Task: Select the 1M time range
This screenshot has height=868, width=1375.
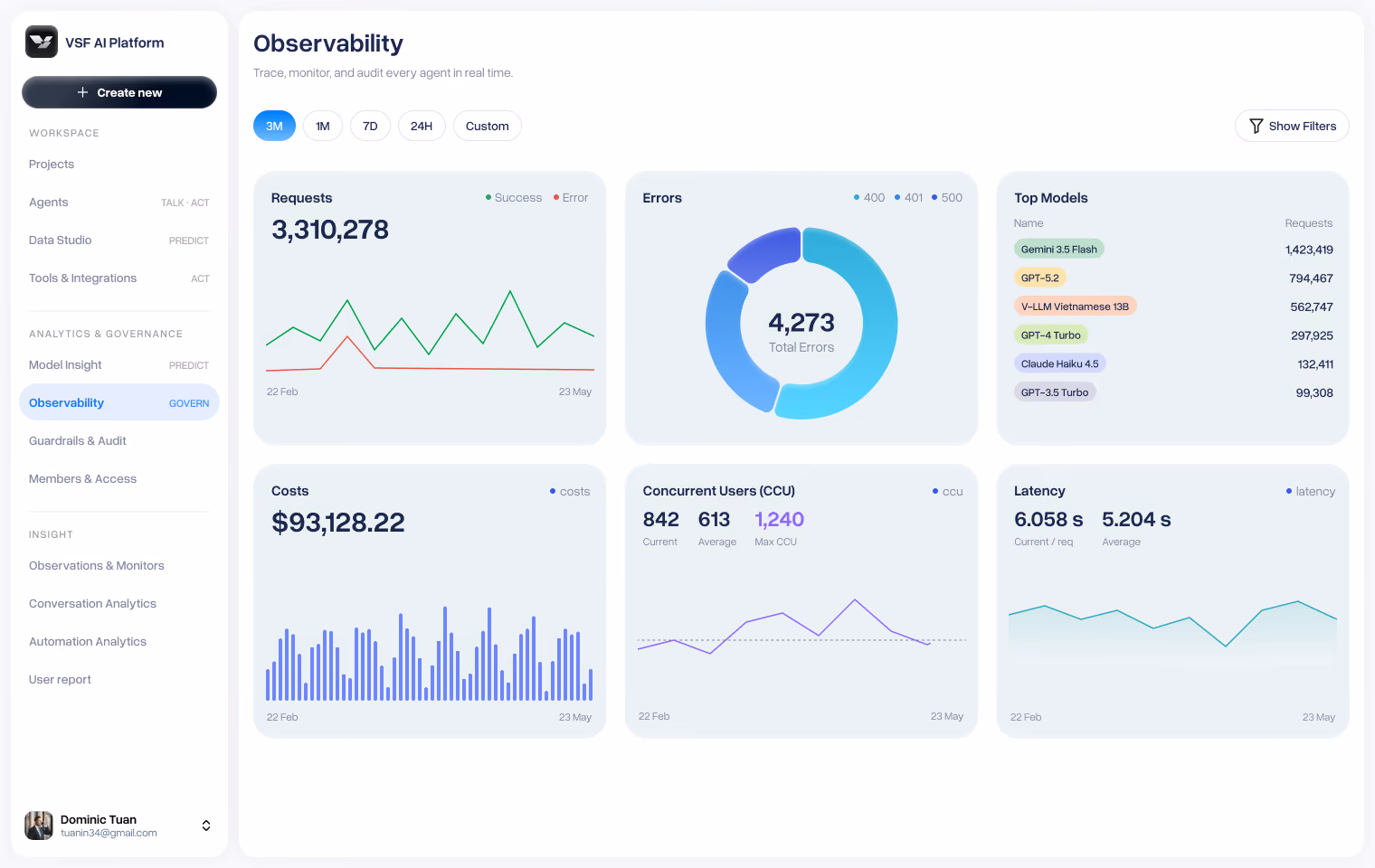Action: [x=323, y=126]
